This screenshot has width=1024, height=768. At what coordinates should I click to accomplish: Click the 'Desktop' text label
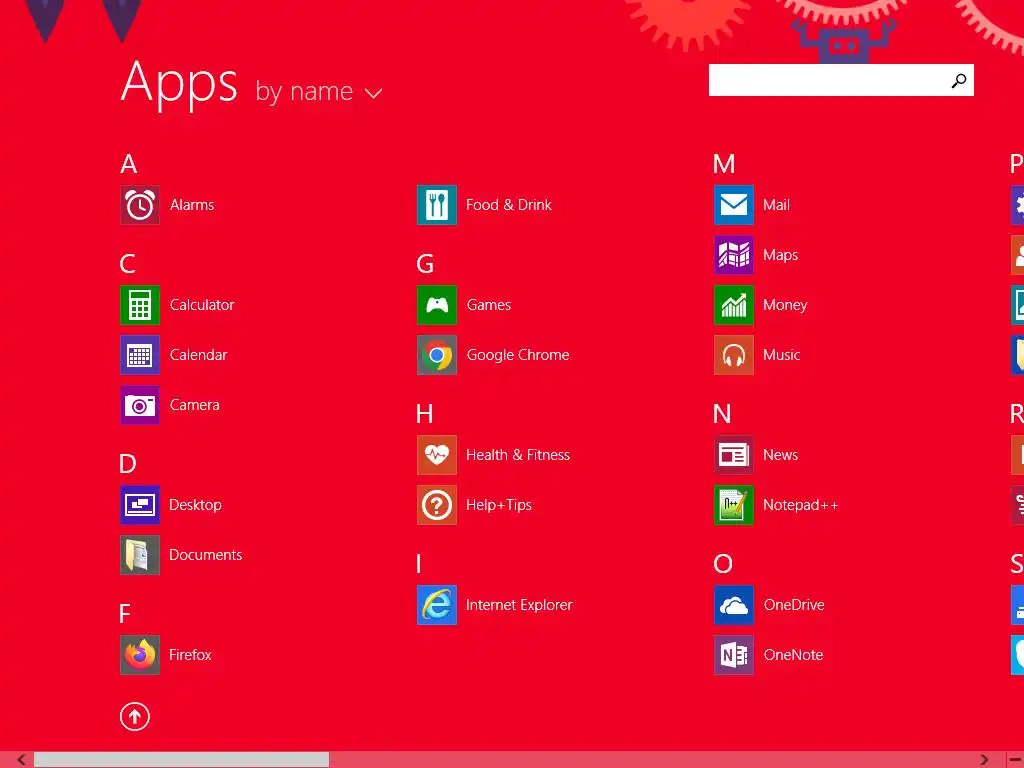195,505
